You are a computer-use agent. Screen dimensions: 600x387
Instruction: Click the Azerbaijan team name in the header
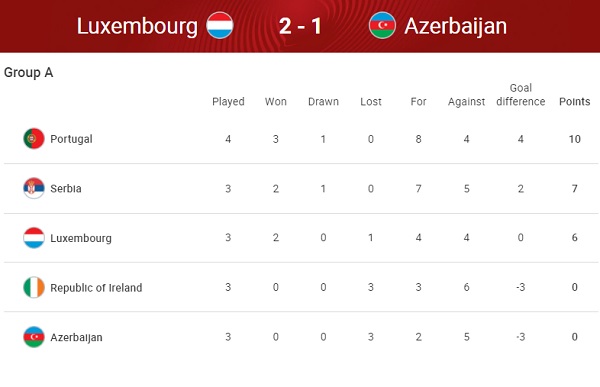(x=455, y=26)
